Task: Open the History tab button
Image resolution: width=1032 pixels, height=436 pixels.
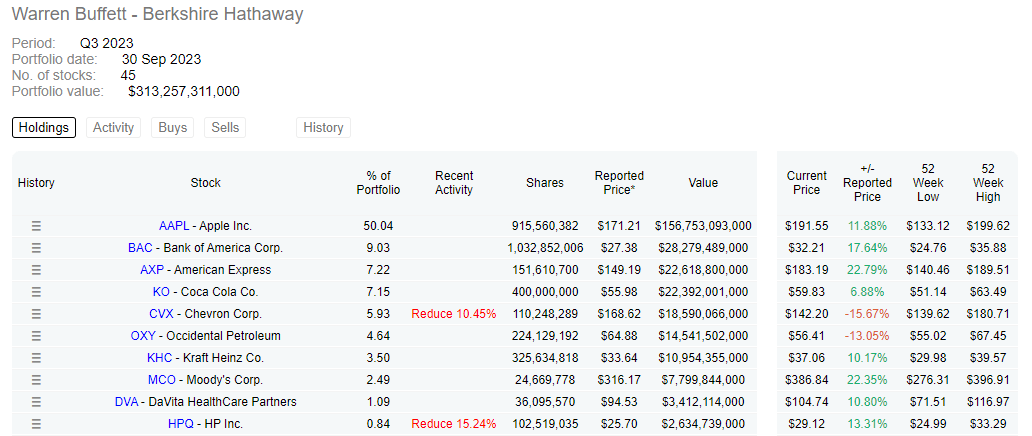Action: pos(323,128)
